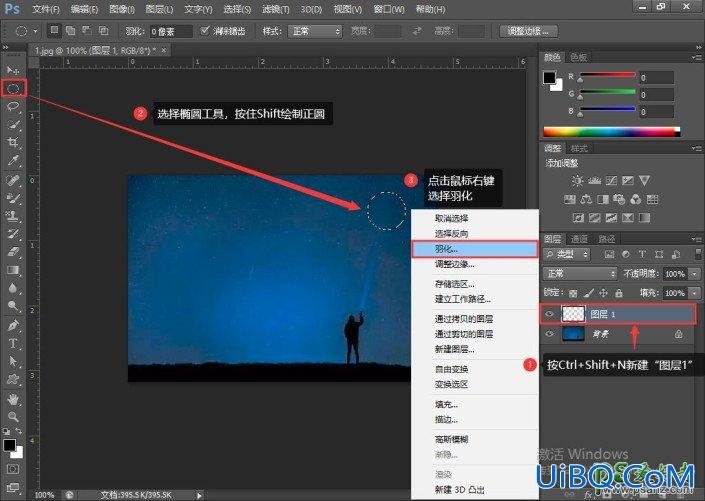Open the 图层(L) menu
Viewport: 705px width, 501px height.
[159, 9]
